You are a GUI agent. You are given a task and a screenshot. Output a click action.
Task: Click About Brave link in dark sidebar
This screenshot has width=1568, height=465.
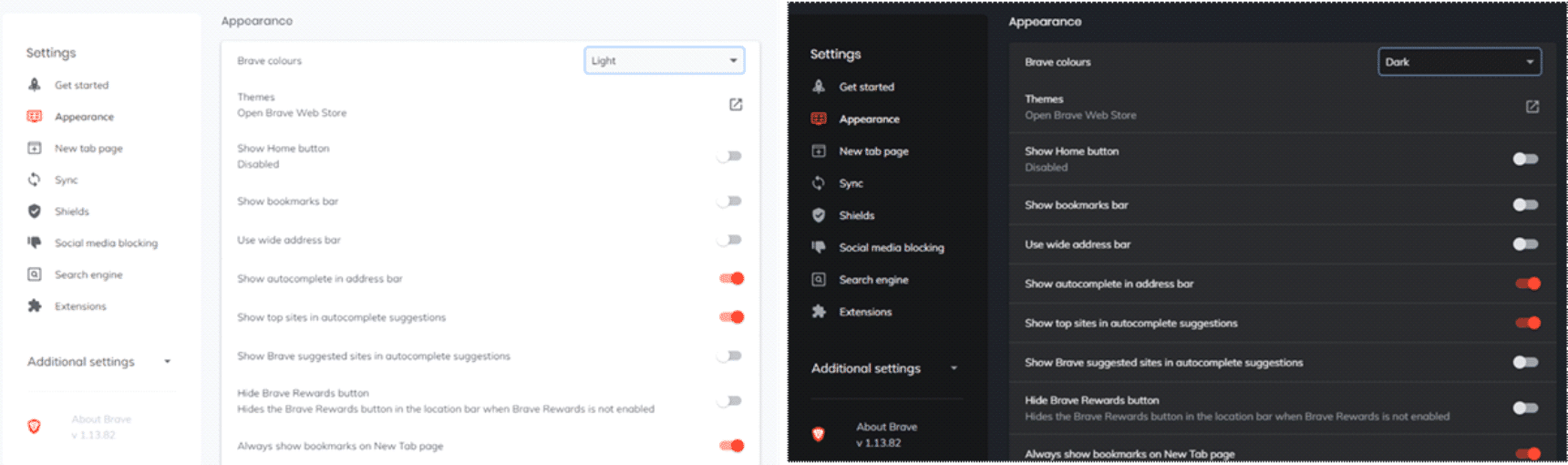point(886,427)
